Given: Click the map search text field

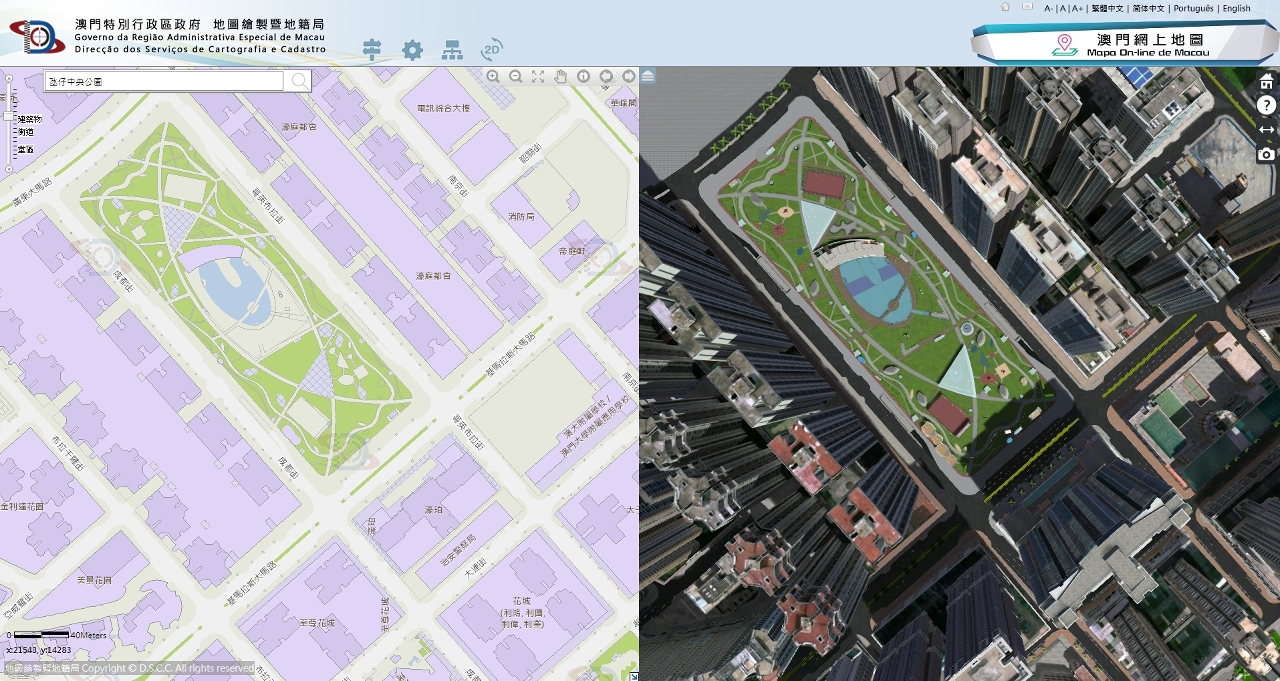Looking at the screenshot, I should coord(164,81).
